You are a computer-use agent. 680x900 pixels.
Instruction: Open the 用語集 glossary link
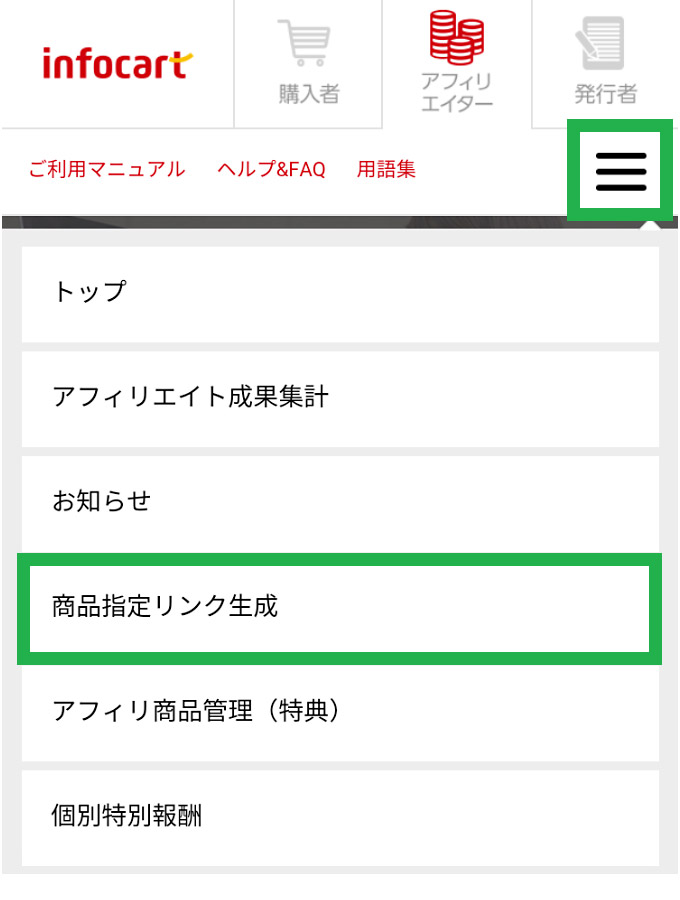[x=386, y=169]
